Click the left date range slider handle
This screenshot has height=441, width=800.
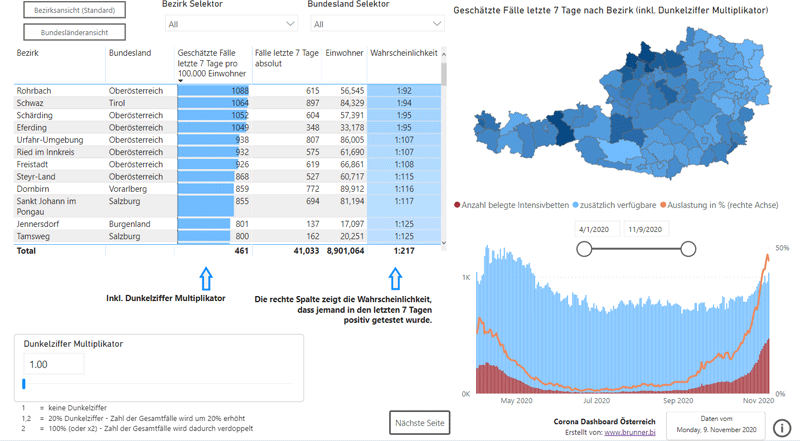pos(584,249)
